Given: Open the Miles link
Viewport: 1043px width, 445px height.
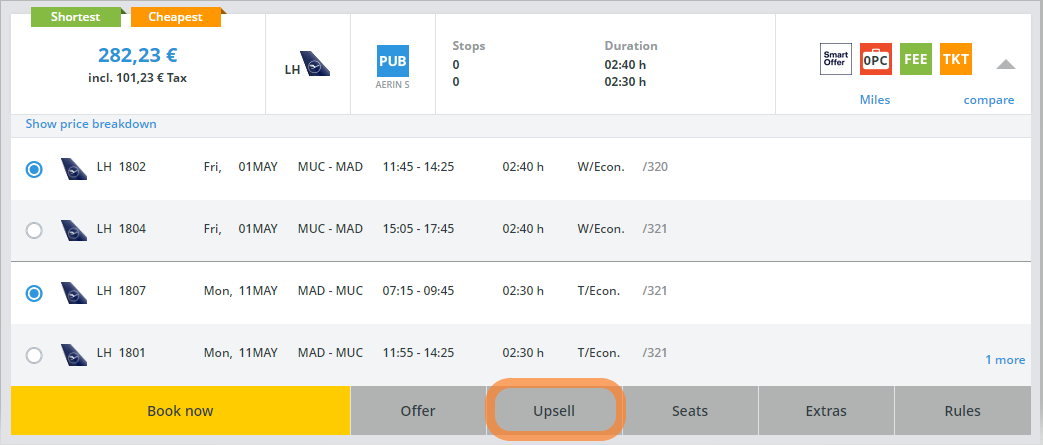Looking at the screenshot, I should click(874, 100).
